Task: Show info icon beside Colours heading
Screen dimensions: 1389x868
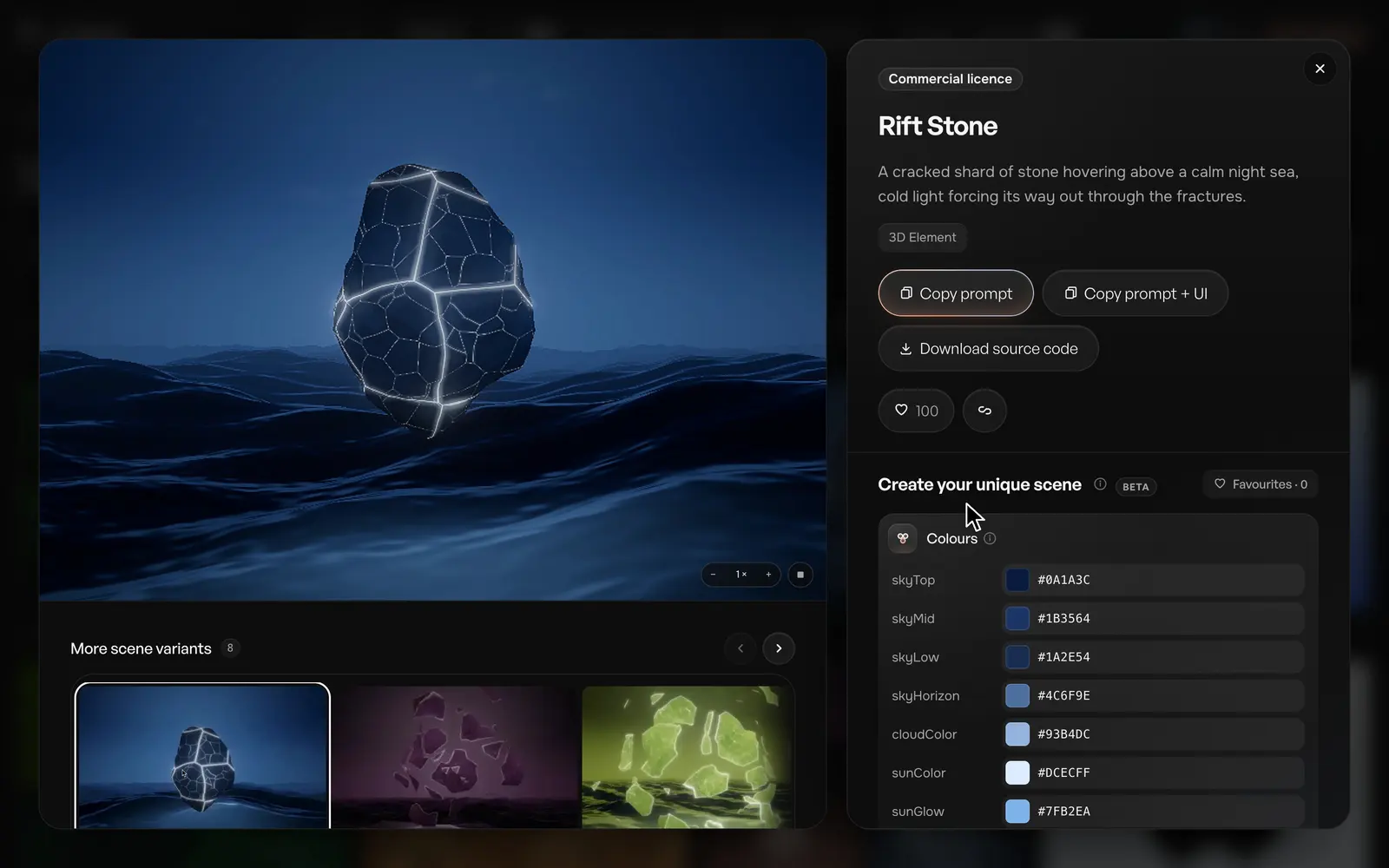Action: pyautogui.click(x=990, y=538)
